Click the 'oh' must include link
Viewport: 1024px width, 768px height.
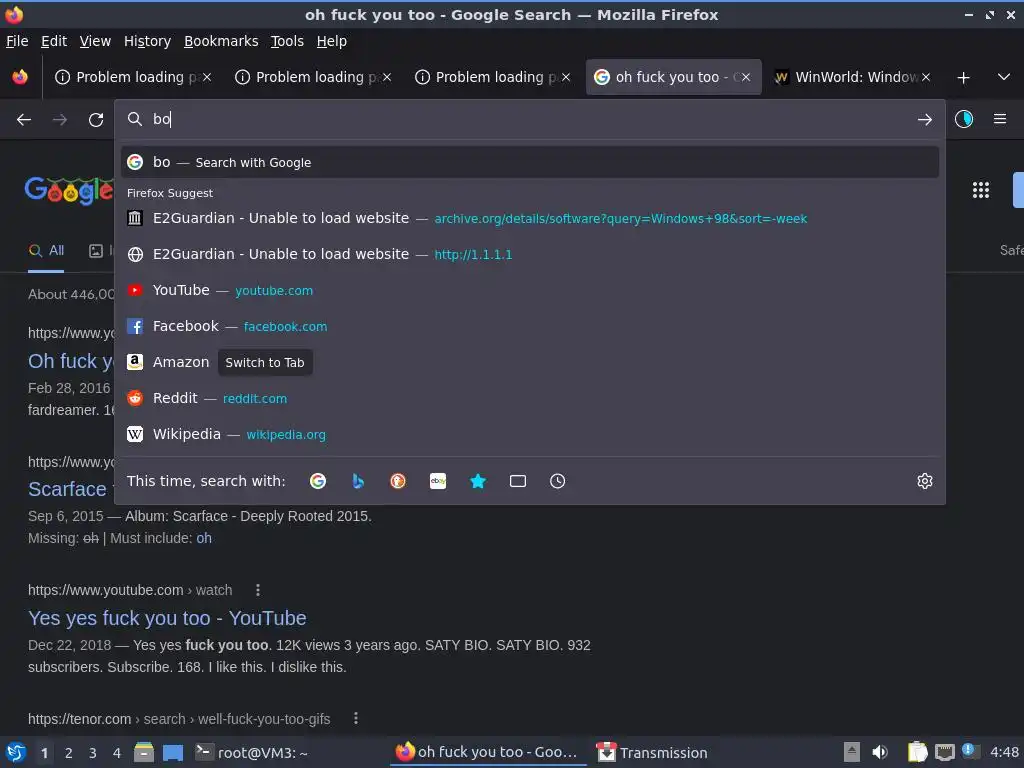[204, 538]
